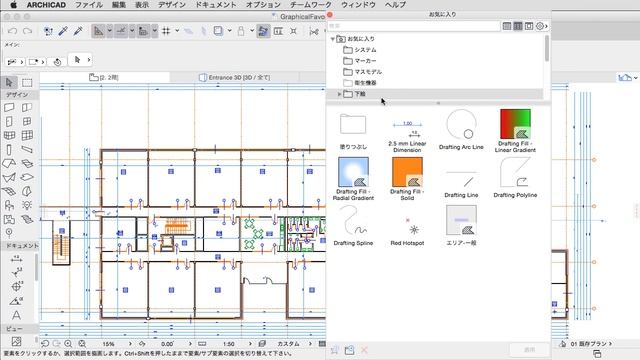
Task: Select the マーカー folder in tree
Action: tap(360, 61)
